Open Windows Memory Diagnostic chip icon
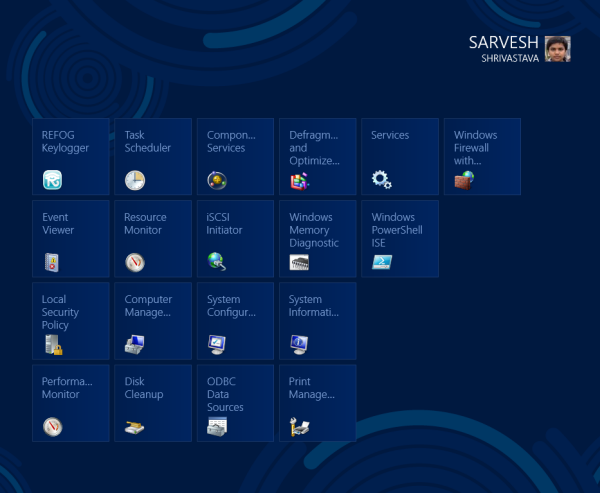 click(299, 263)
